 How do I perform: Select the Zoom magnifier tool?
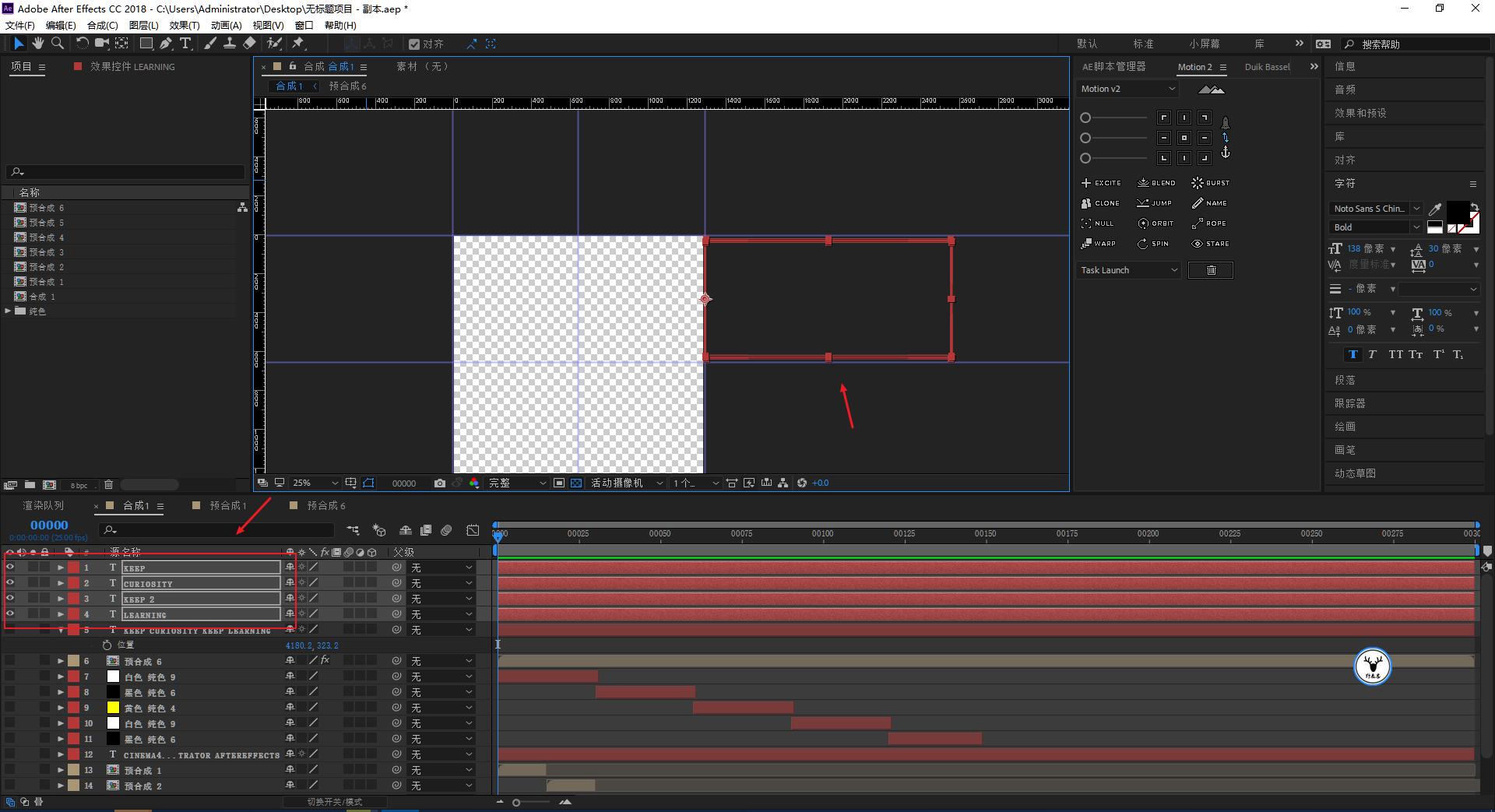pos(57,44)
